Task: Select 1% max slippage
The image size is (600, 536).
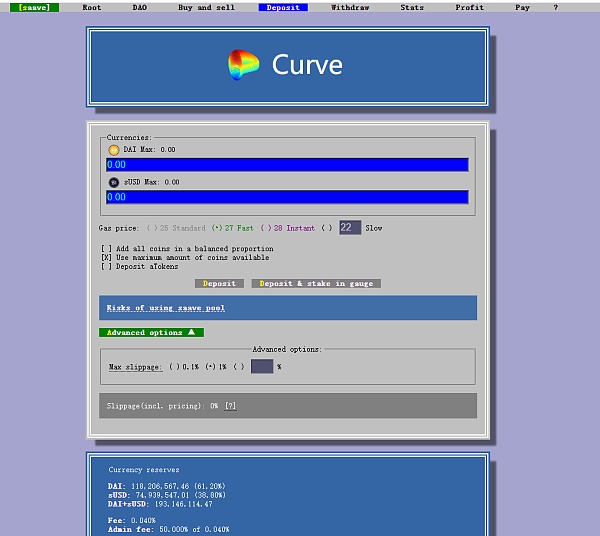Action: pyautogui.click(x=216, y=367)
